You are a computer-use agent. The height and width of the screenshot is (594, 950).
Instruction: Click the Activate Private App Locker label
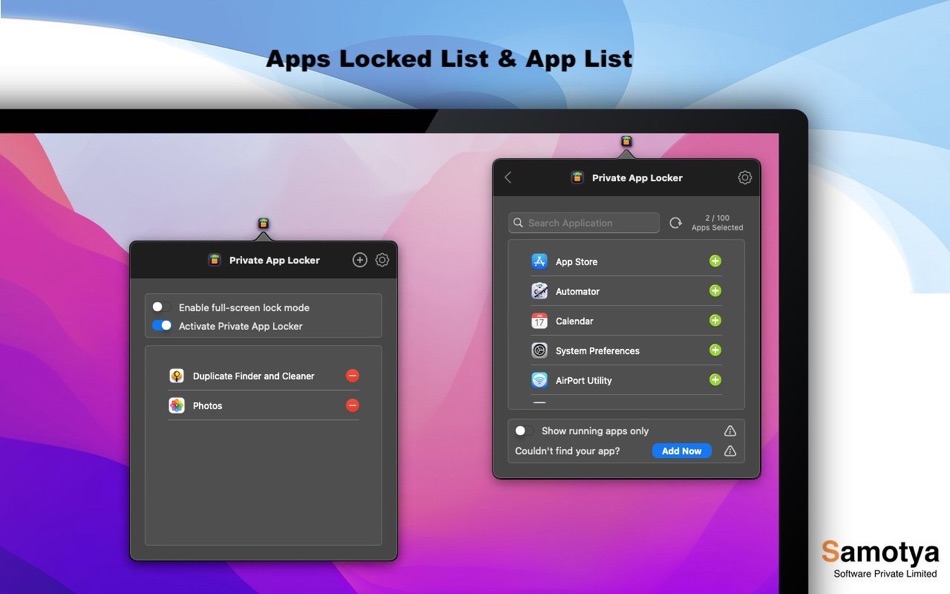tap(241, 326)
